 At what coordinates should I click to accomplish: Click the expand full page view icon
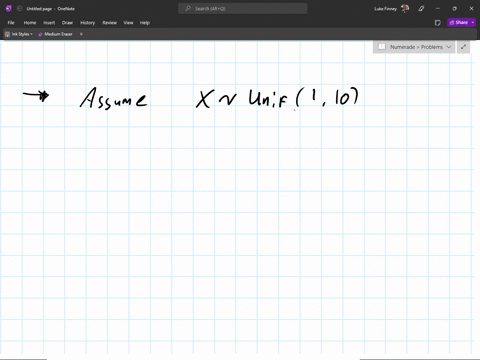point(463,47)
